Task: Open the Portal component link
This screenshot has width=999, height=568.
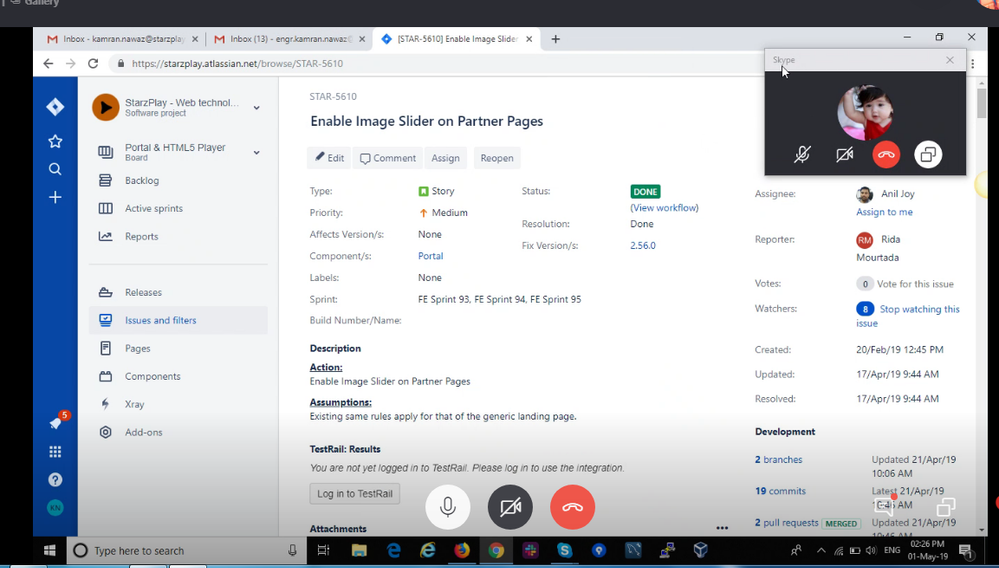Action: pyautogui.click(x=431, y=256)
